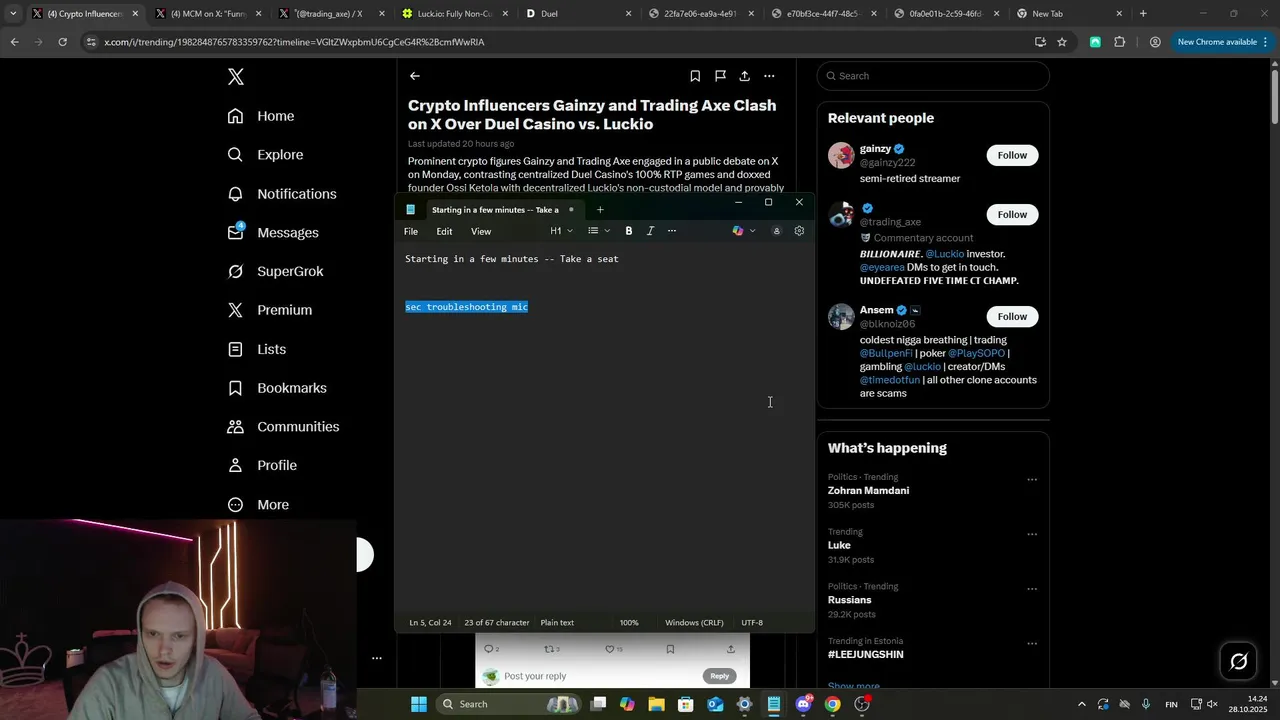This screenshot has height=720, width=1280.
Task: Open Notepad File menu
Action: click(x=411, y=231)
